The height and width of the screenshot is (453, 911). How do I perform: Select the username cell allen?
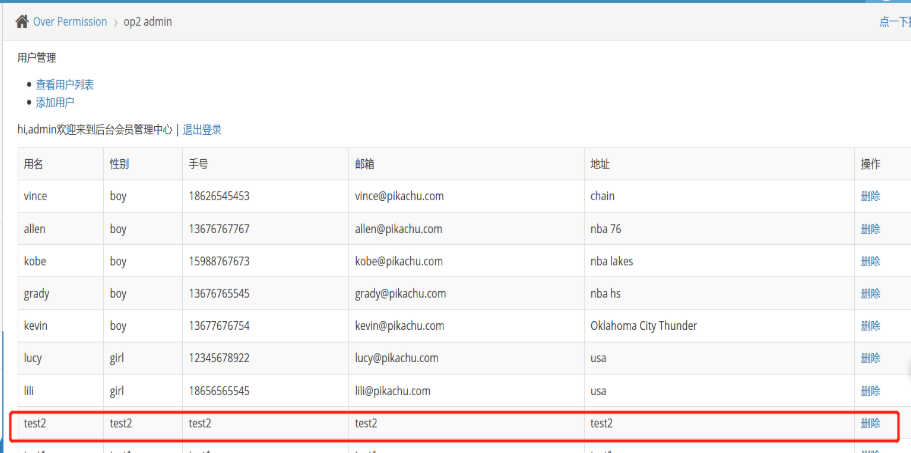(34, 229)
